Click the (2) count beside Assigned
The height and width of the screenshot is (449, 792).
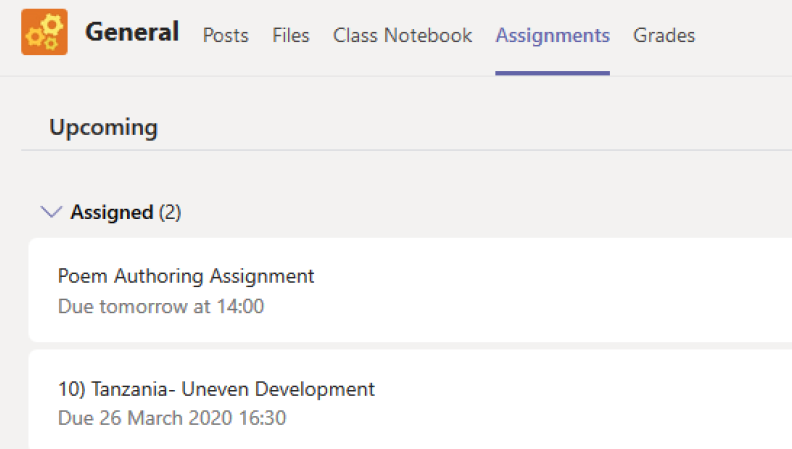[x=170, y=212]
